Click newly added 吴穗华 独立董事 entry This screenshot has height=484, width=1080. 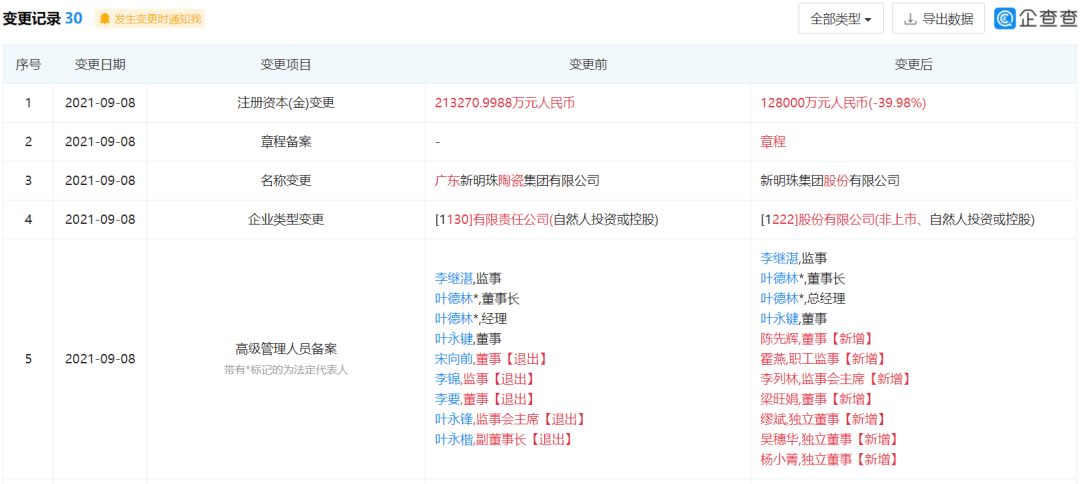pyautogui.click(x=829, y=439)
